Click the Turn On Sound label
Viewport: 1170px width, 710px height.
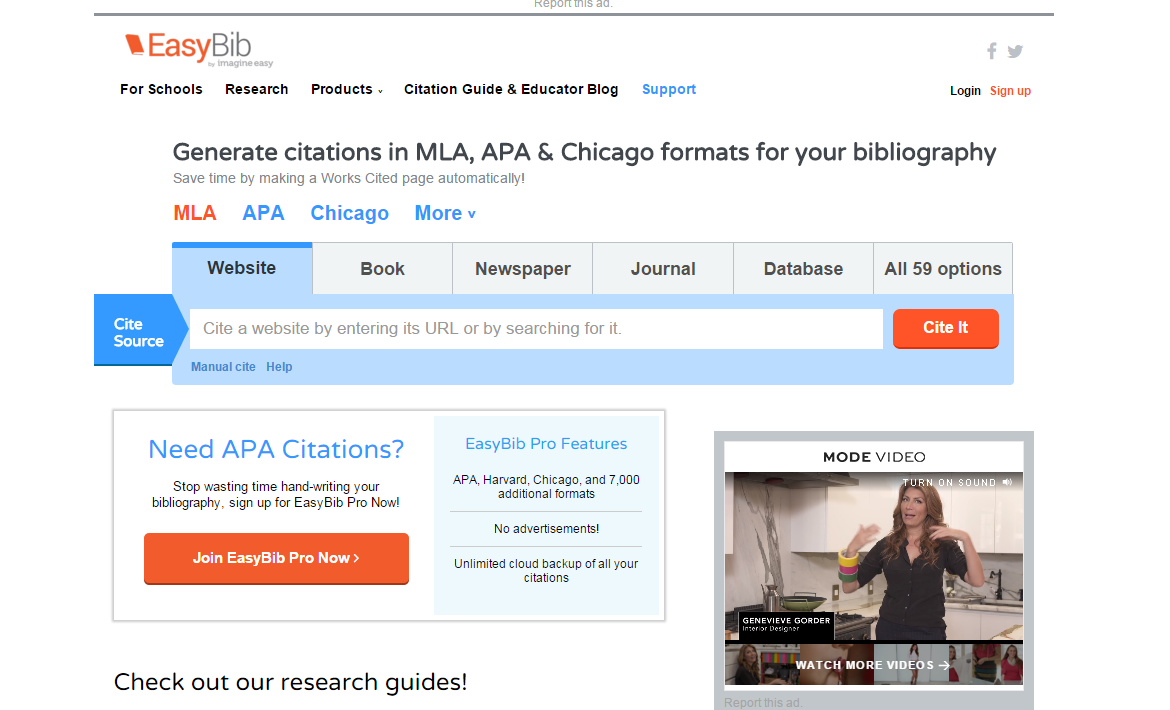pyautogui.click(x=949, y=483)
